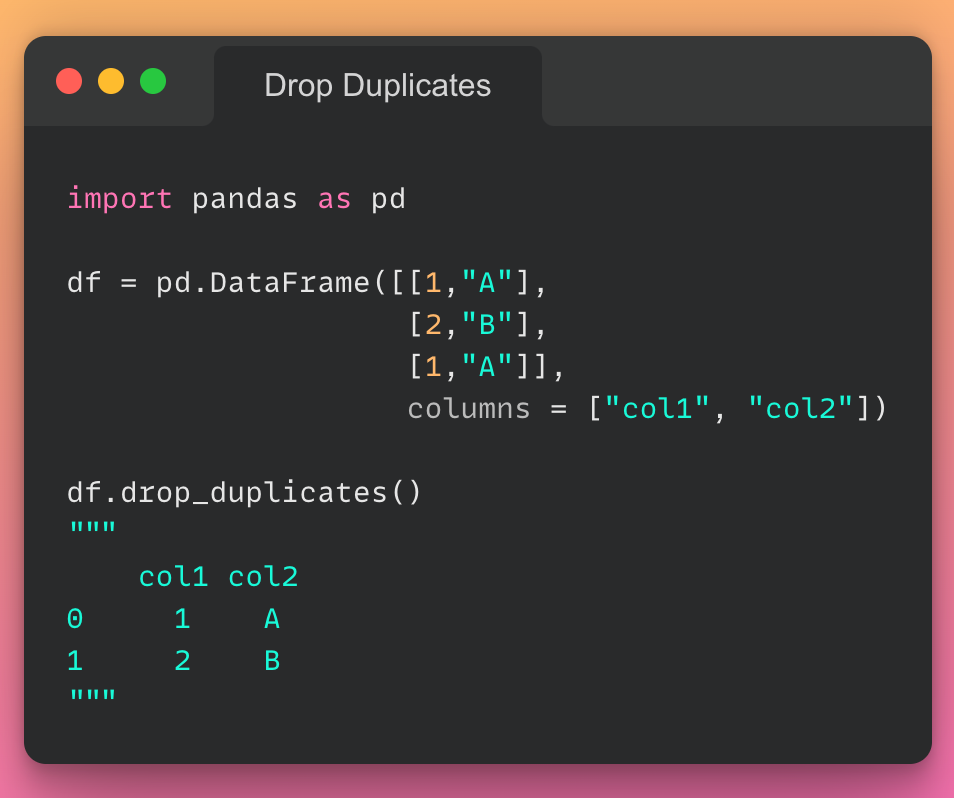Screen dimensions: 954x798
Task: Click the yellow minimize window button
Action: pos(111,81)
